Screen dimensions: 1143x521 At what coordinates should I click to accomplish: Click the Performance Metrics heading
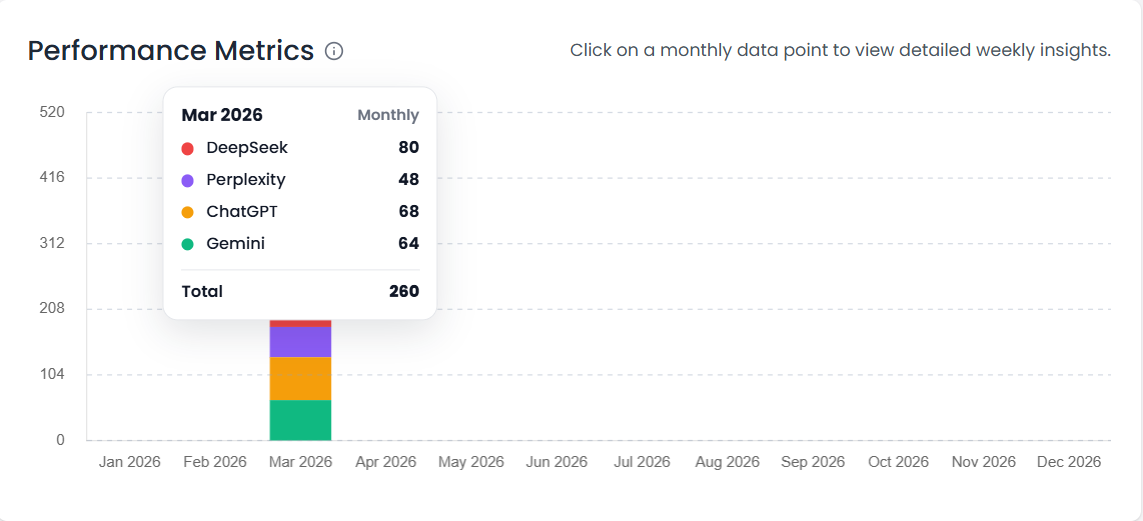coord(171,51)
